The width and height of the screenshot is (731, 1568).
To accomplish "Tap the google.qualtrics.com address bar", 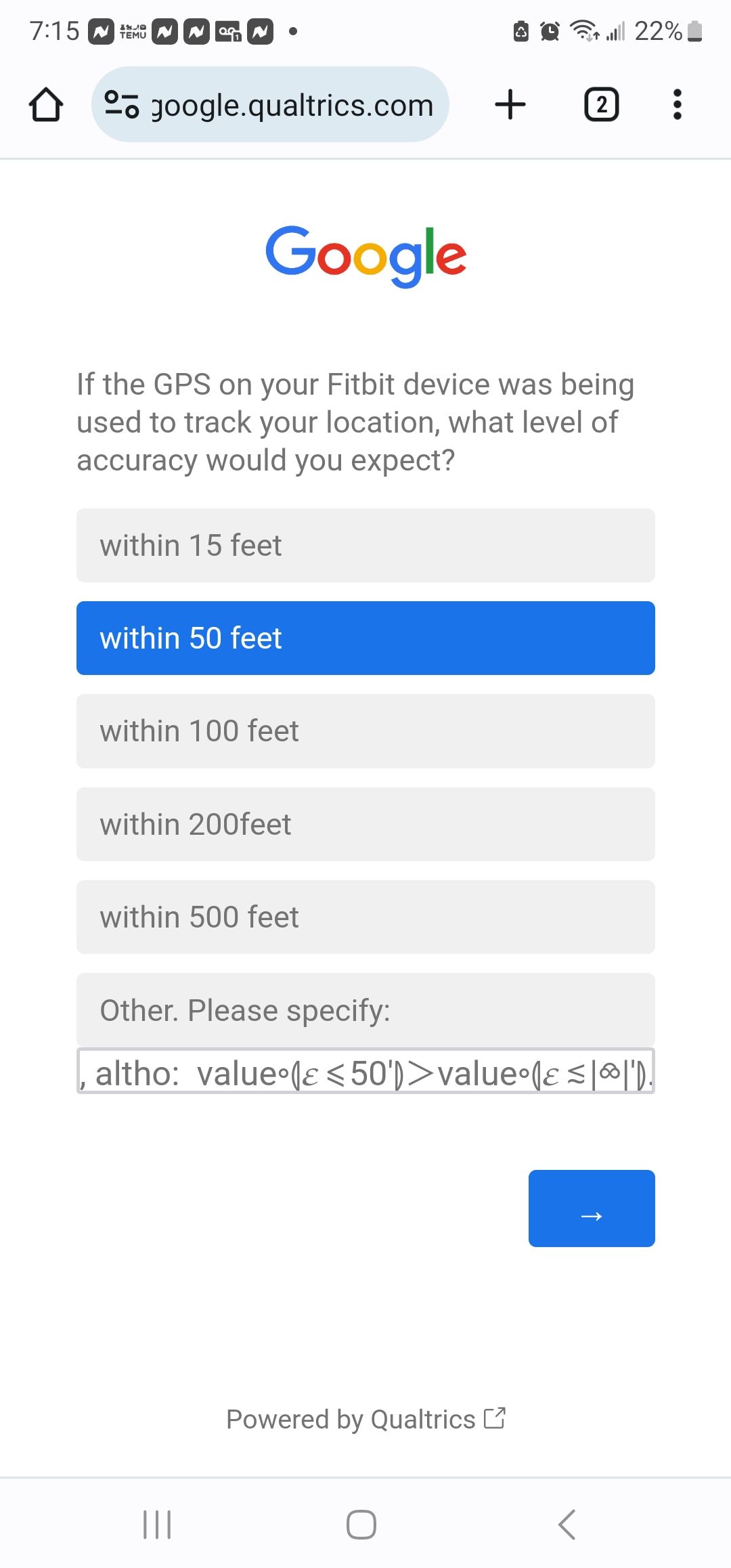I will coord(291,105).
